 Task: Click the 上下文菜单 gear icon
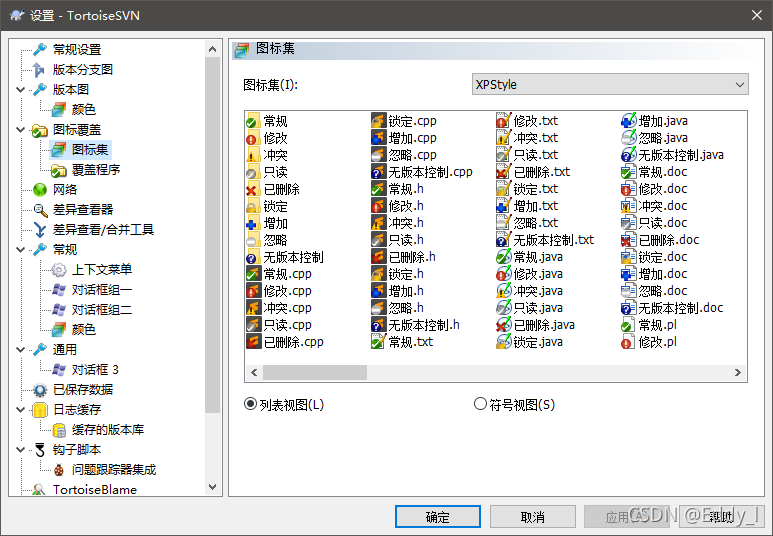[x=59, y=270]
